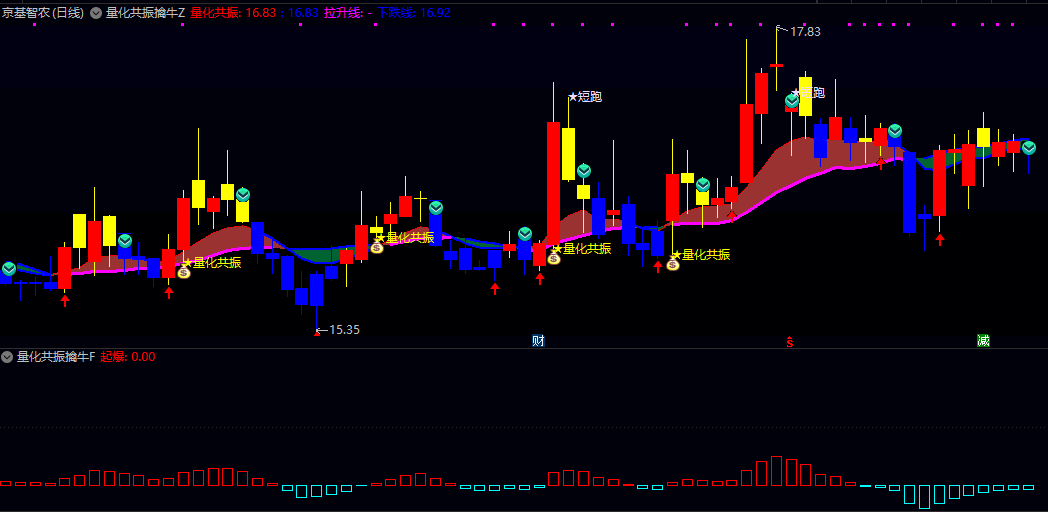Click the money bag icon beside the leftmost ★量化共振 label
This screenshot has height=512, width=1048.
click(x=184, y=272)
